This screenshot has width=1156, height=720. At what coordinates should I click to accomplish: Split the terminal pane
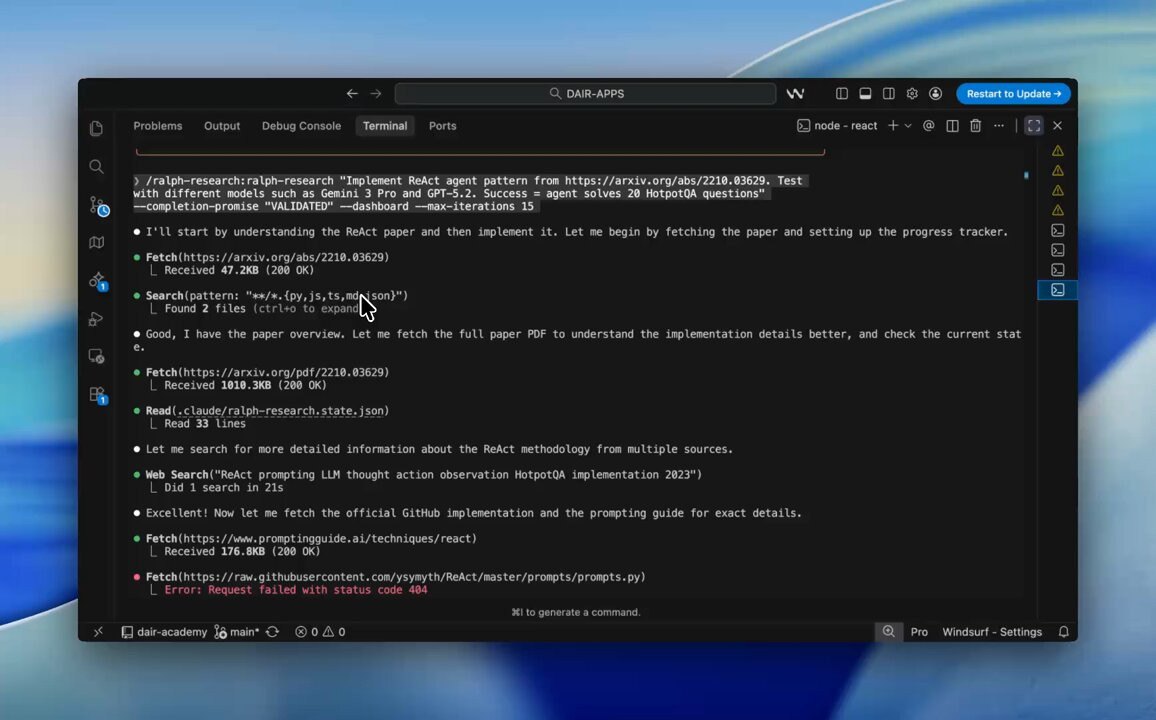[x=953, y=126]
